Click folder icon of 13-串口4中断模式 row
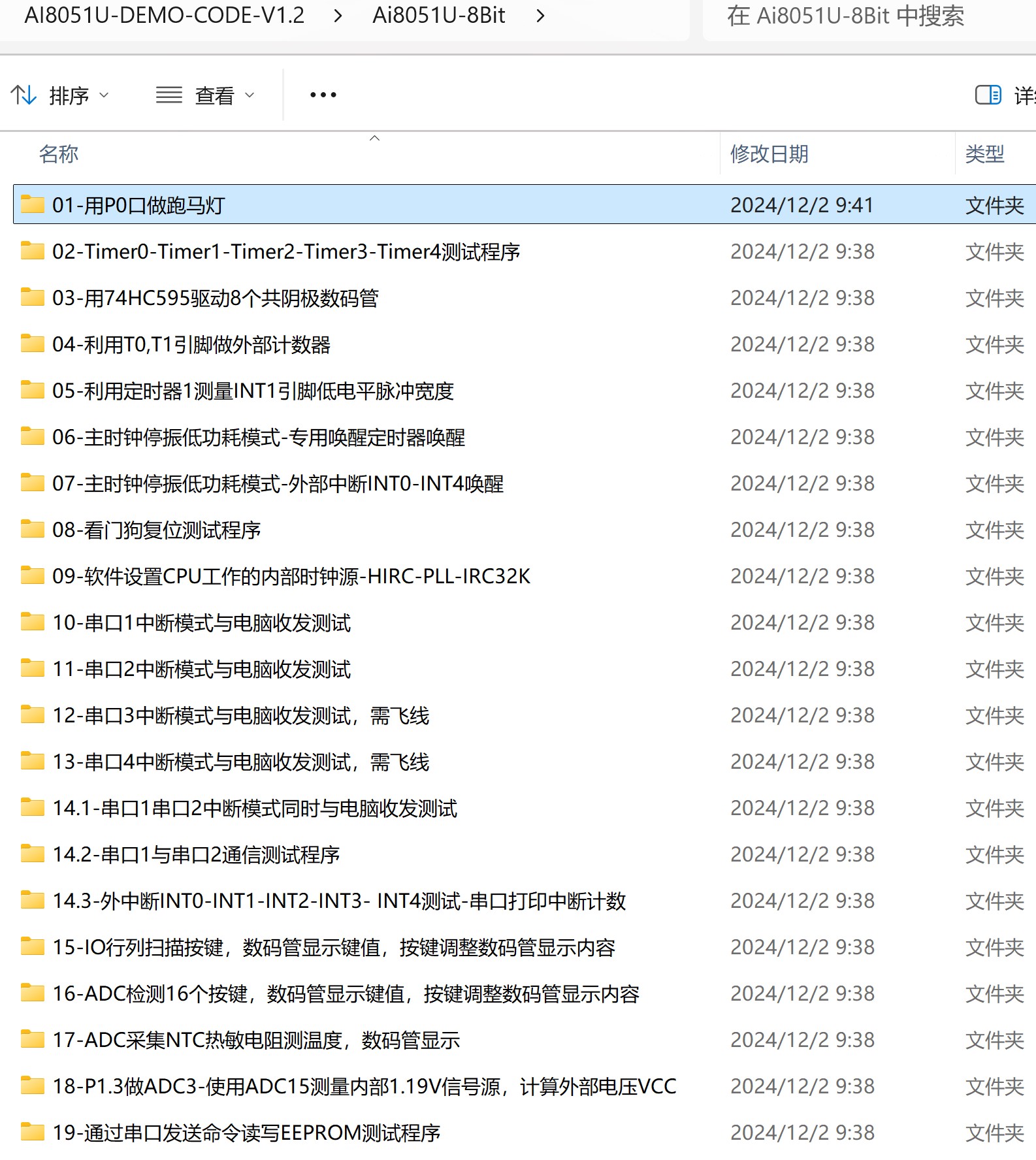Screen dimensions: 1036x1160 [32, 760]
